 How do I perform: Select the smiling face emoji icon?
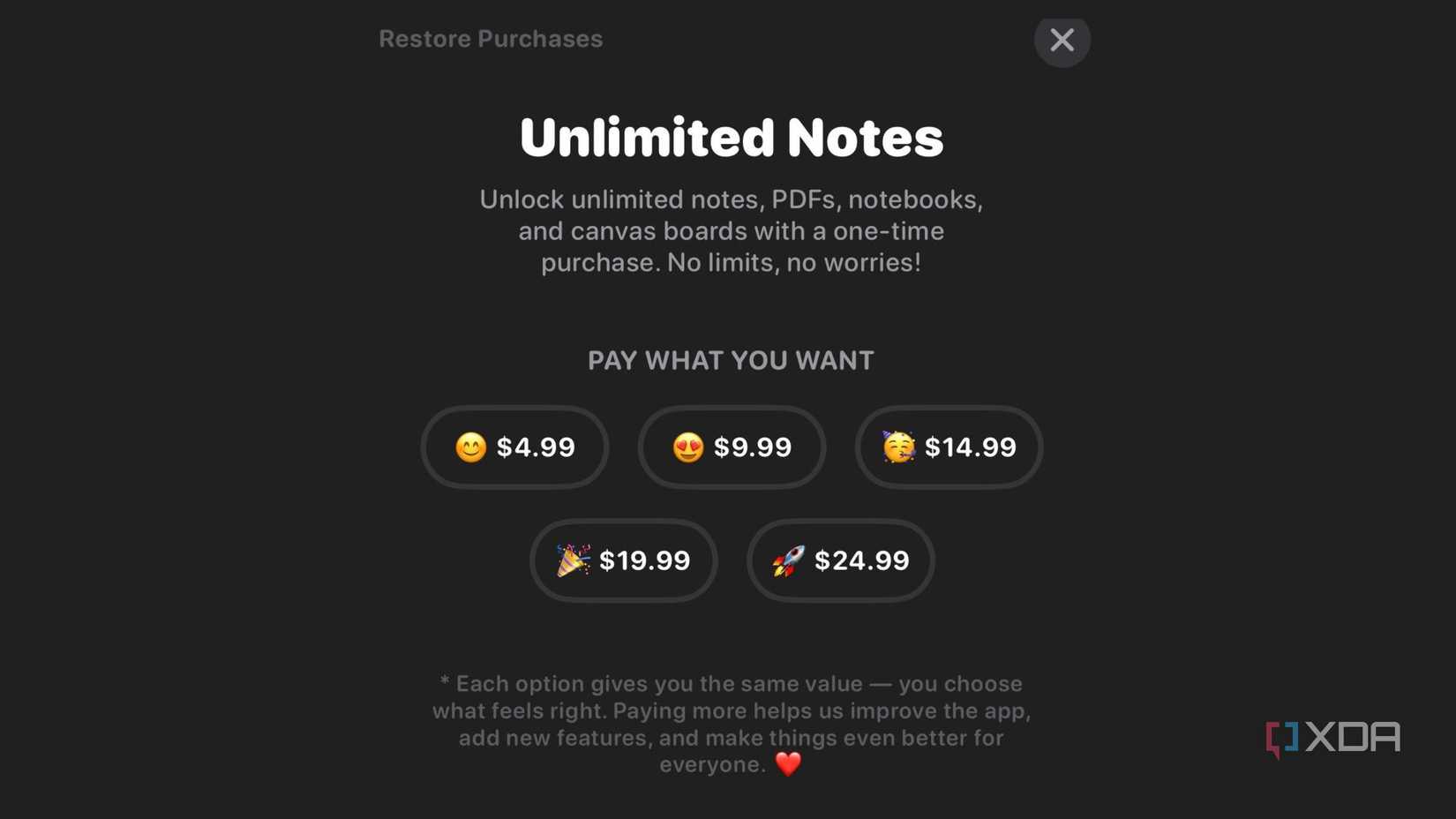pyautogui.click(x=470, y=447)
